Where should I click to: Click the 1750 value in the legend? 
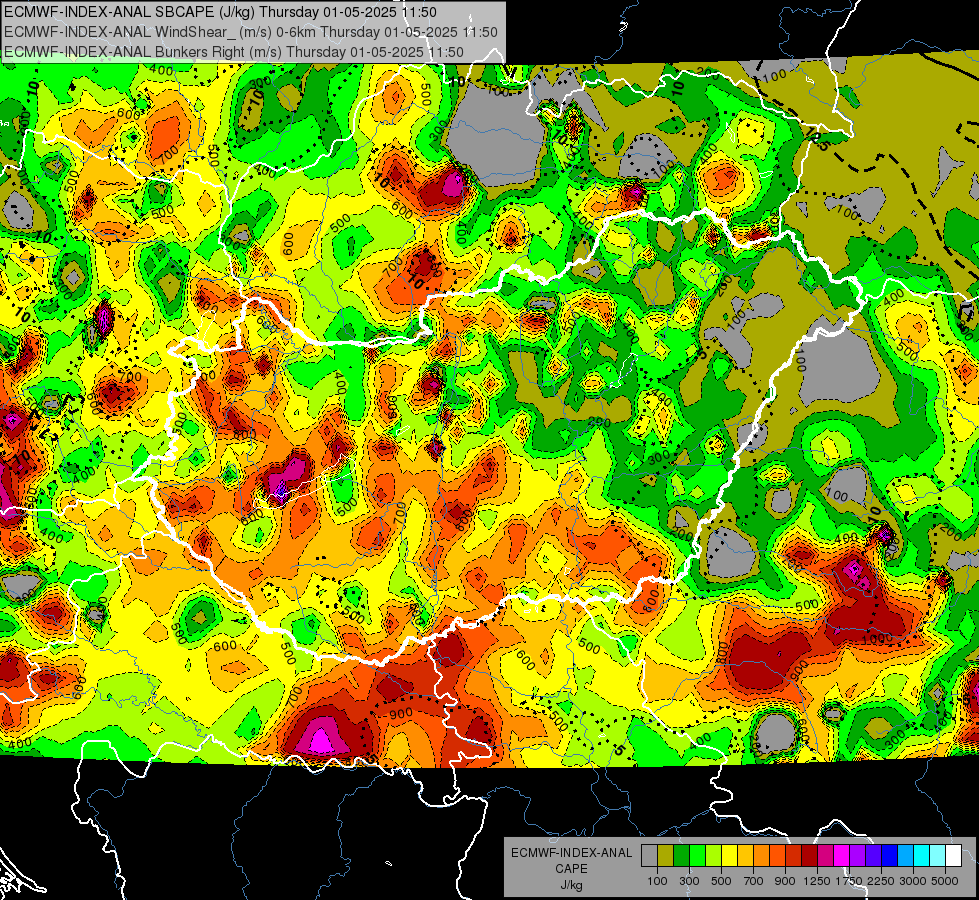849,881
